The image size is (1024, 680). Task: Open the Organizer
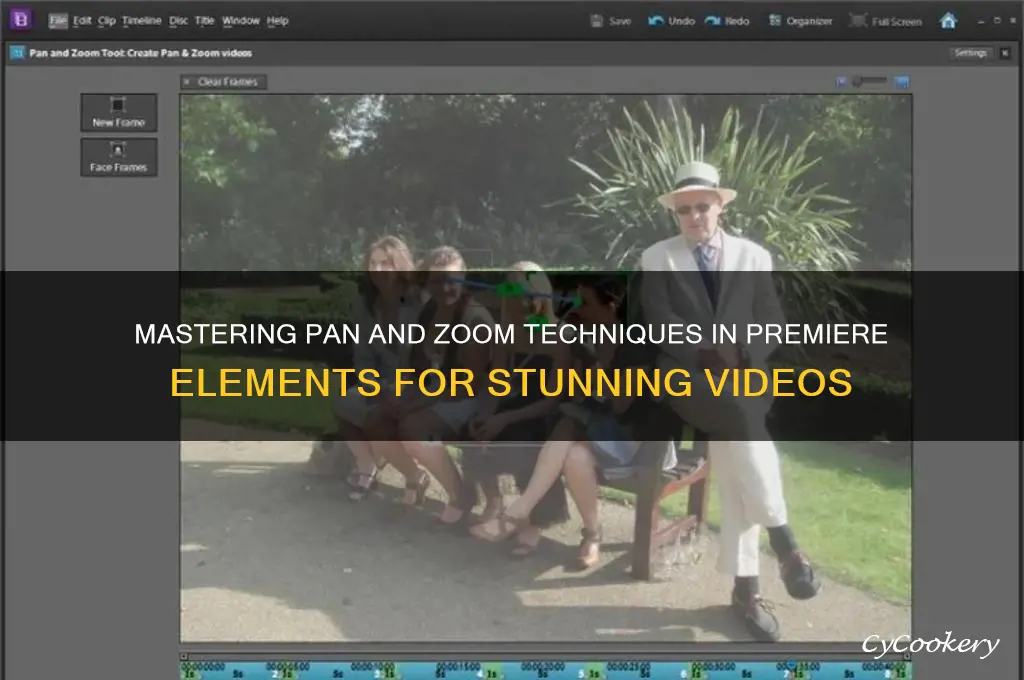pyautogui.click(x=800, y=21)
